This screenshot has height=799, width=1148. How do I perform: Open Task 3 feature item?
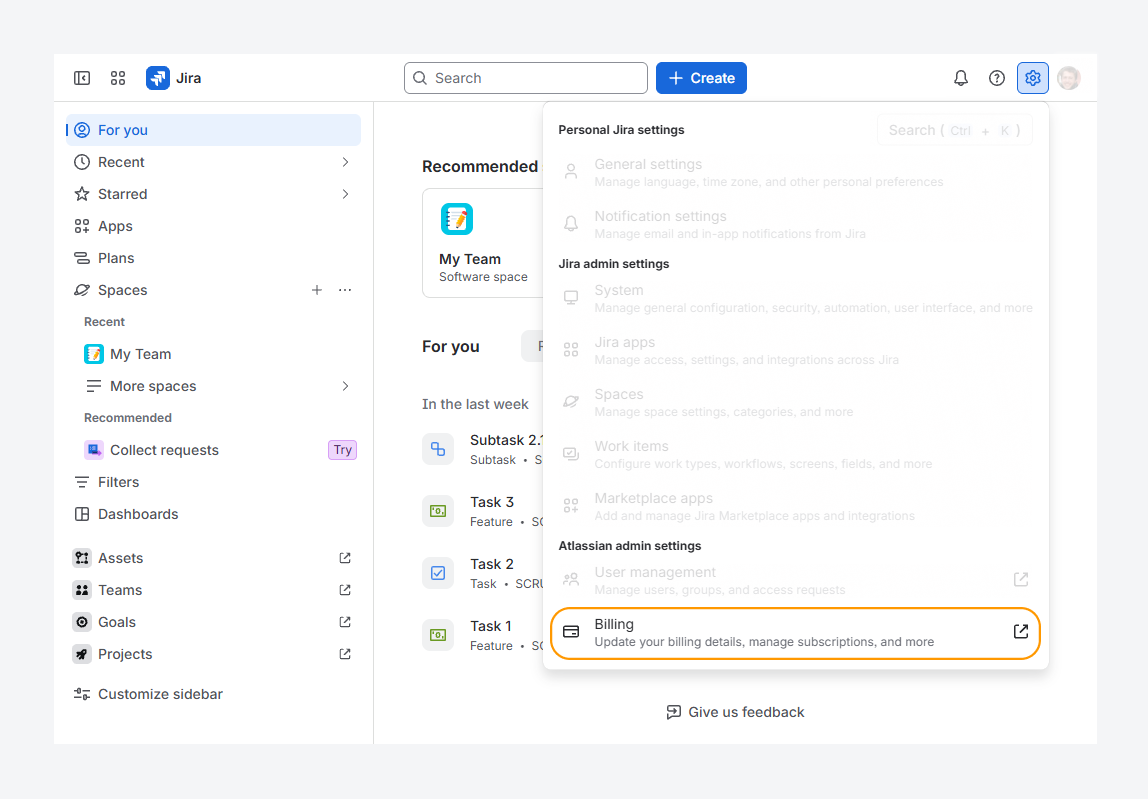[x=483, y=511]
